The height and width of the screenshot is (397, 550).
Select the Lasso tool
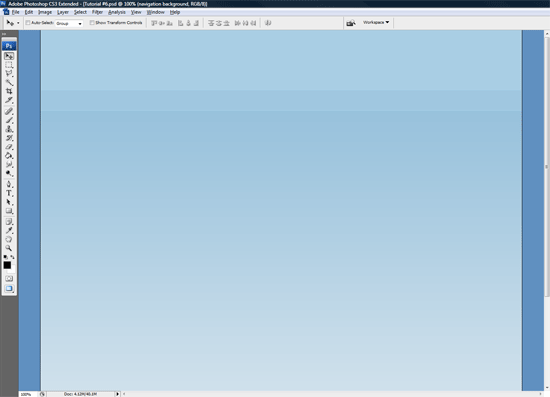point(9,74)
